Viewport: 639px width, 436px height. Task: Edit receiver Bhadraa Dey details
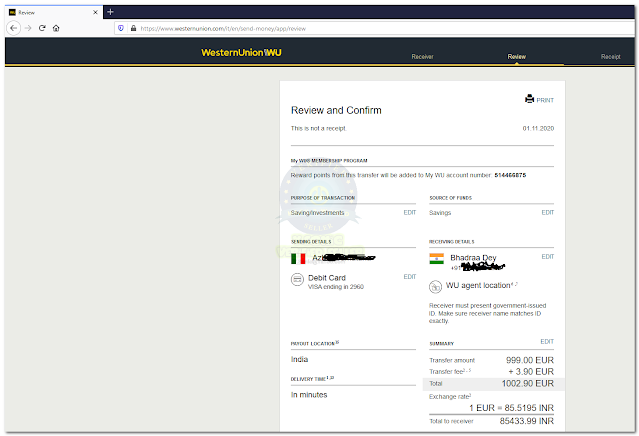[547, 256]
